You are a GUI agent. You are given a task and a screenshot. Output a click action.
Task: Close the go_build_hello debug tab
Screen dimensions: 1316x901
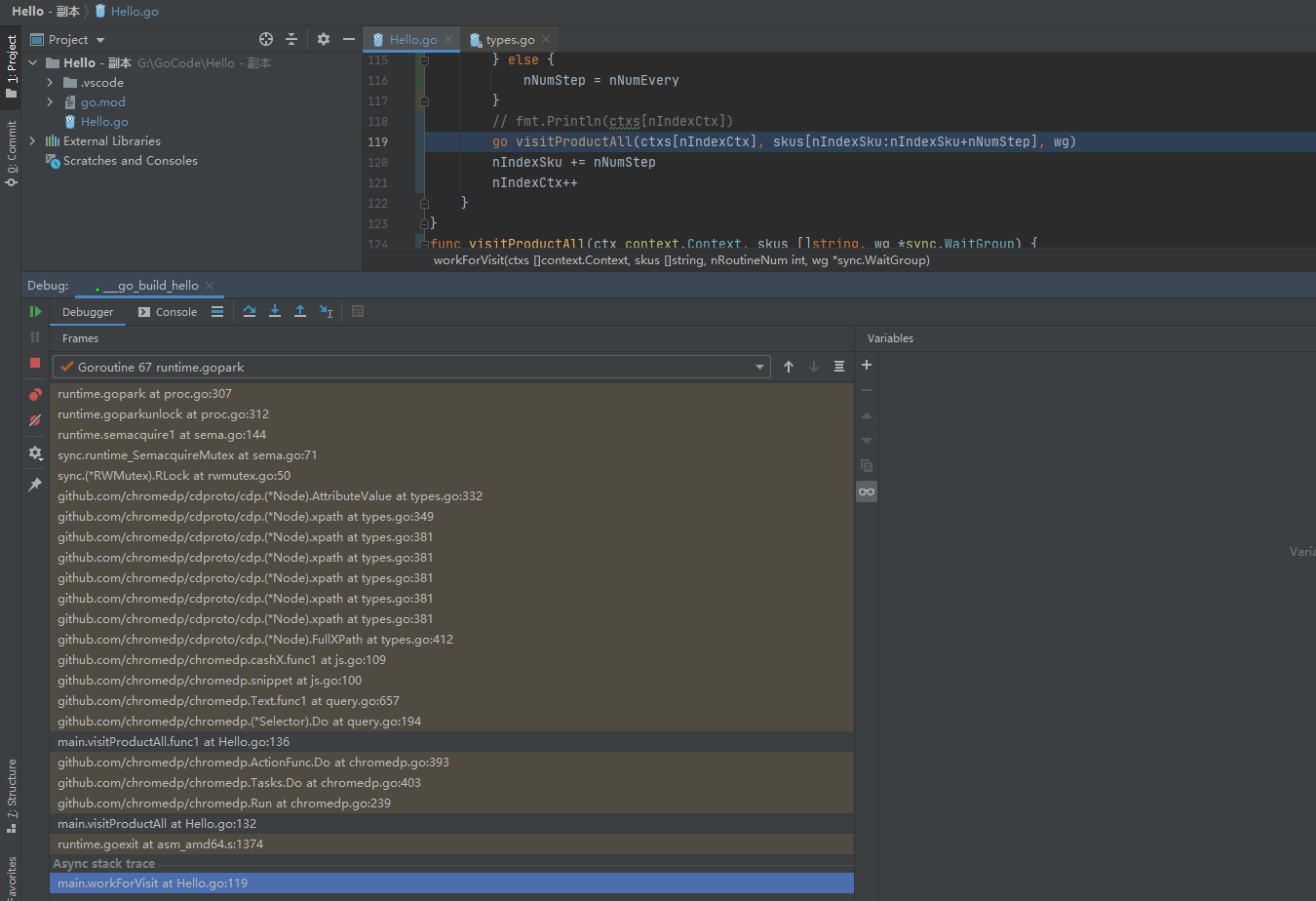(x=210, y=286)
